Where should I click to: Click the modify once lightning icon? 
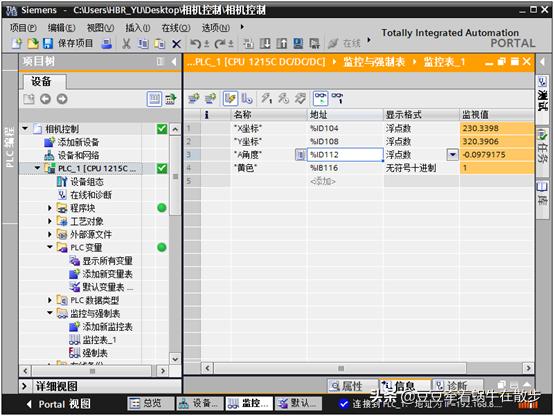point(267,98)
